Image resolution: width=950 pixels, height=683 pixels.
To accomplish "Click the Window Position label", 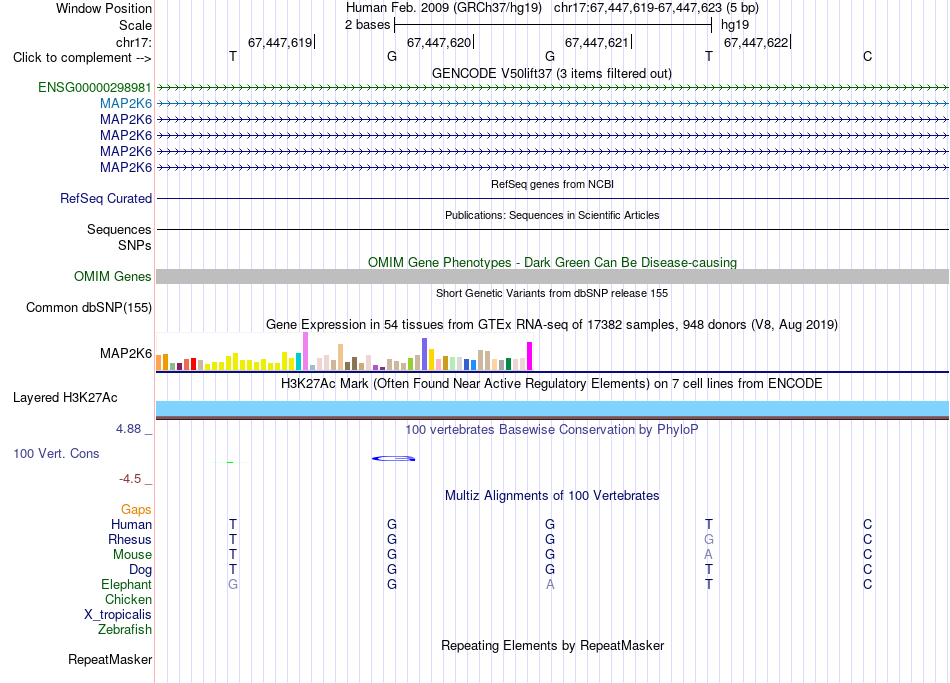I will click(104, 8).
